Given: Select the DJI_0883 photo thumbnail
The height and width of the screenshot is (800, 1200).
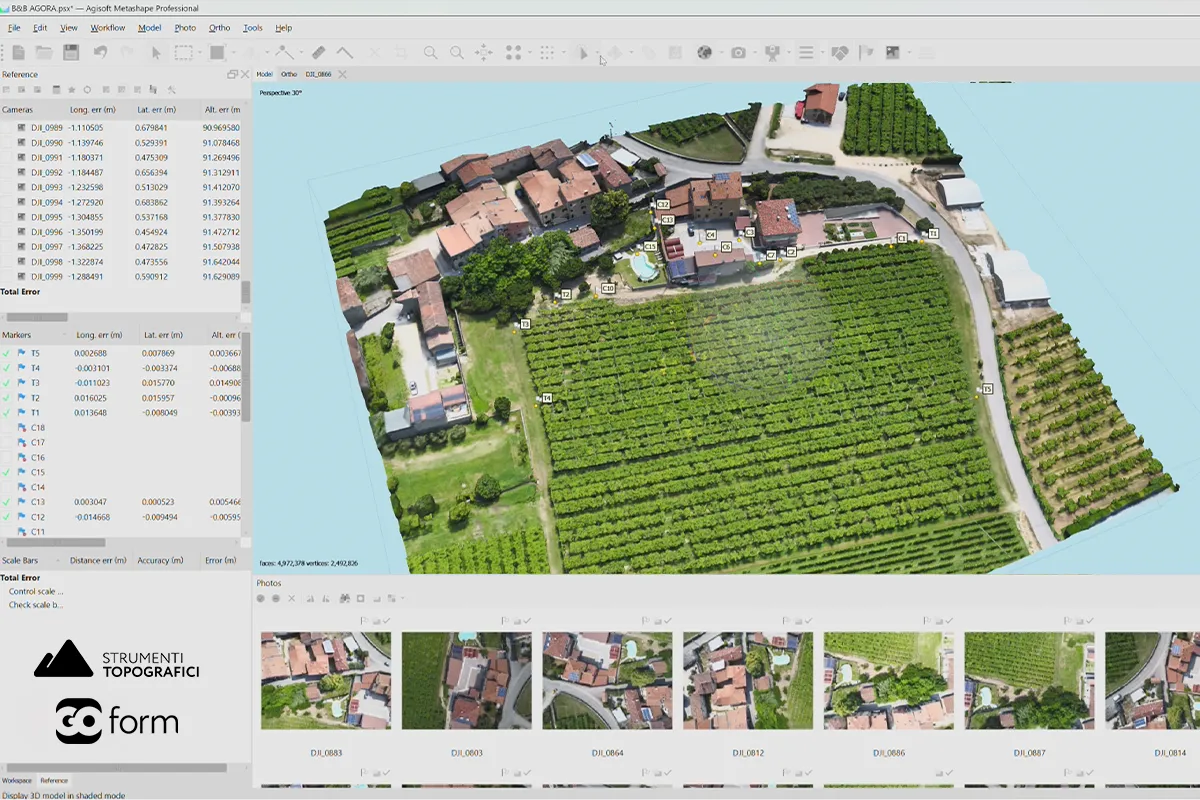Looking at the screenshot, I should click(x=326, y=680).
